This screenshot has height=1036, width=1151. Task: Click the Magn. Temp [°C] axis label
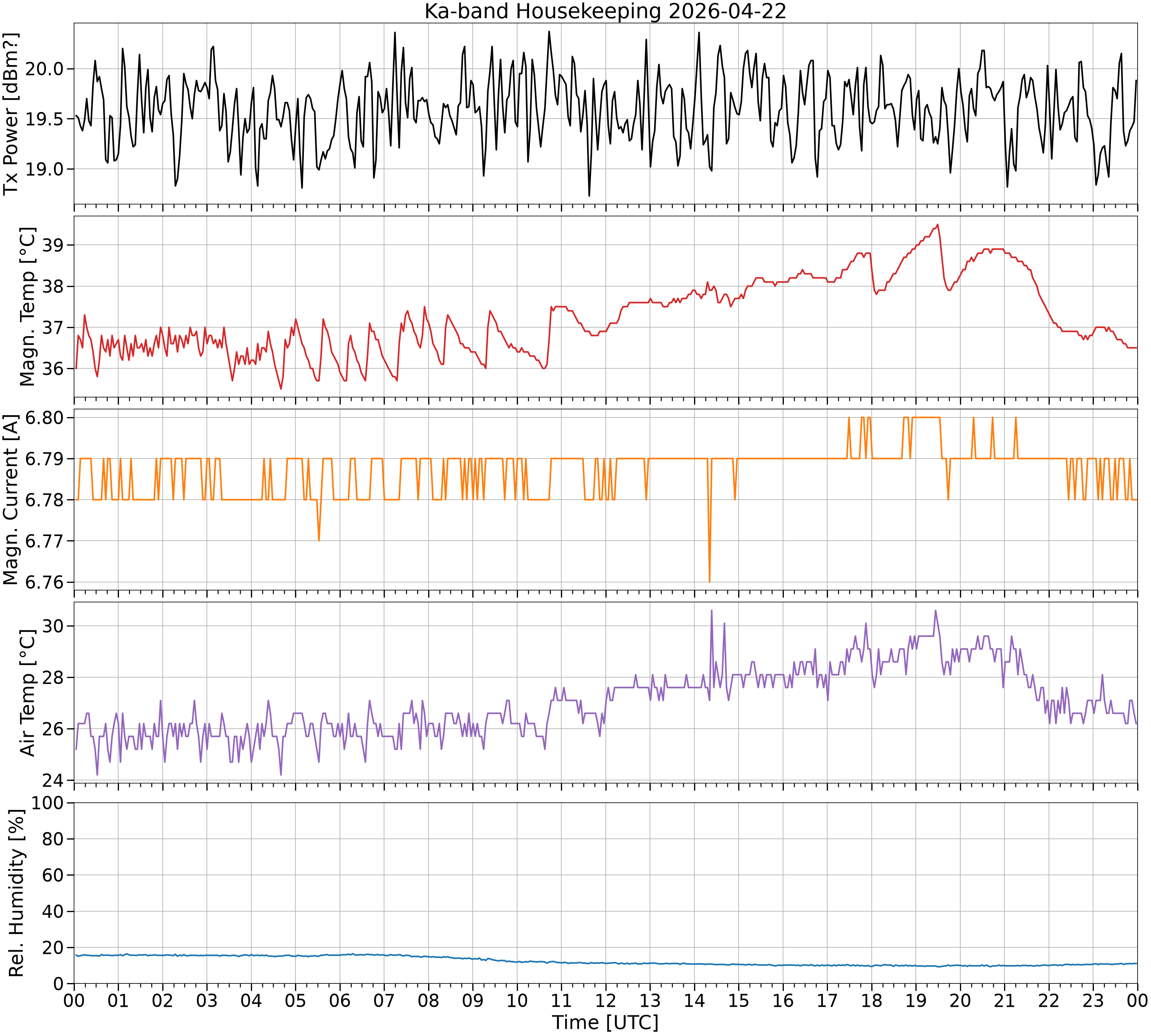(27, 307)
